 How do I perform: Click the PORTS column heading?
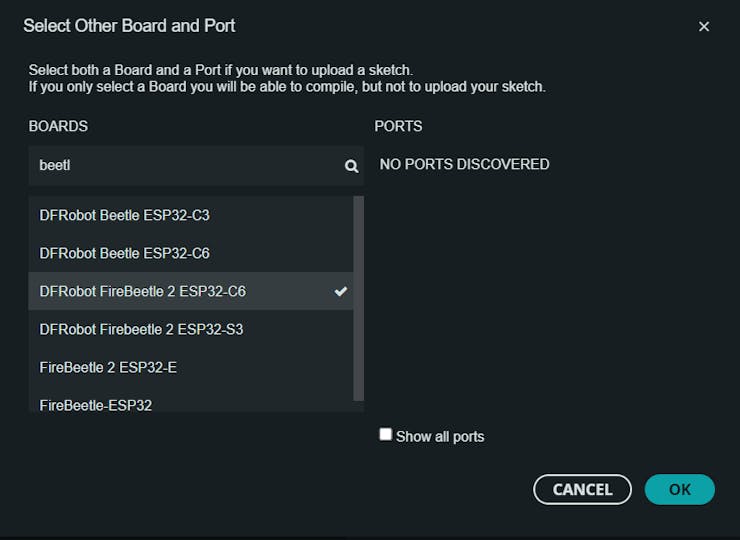[398, 126]
